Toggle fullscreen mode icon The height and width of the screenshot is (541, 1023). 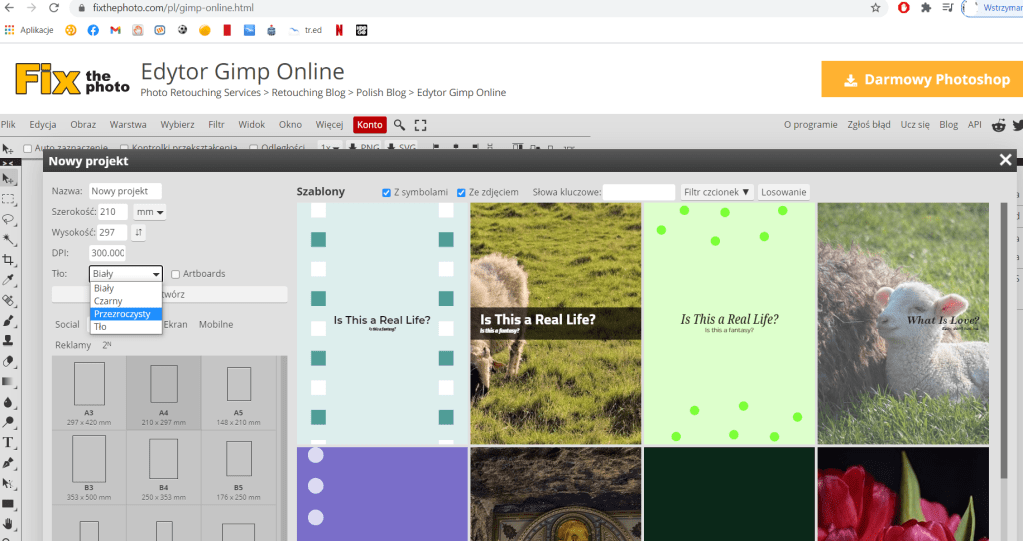click(x=420, y=125)
